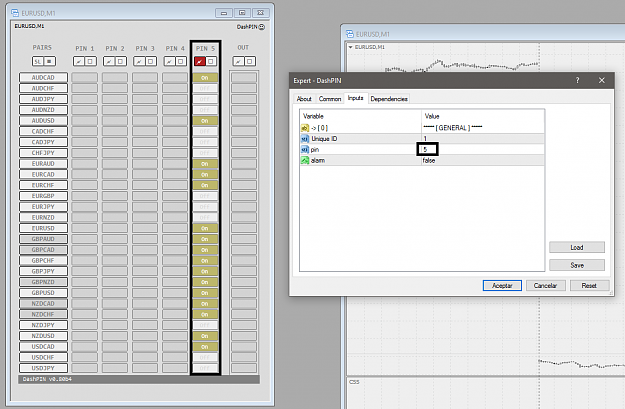Viewport: 625px width, 409px height.
Task: Click the DashPIN smiley icon on dashboard
Action: coord(262,27)
